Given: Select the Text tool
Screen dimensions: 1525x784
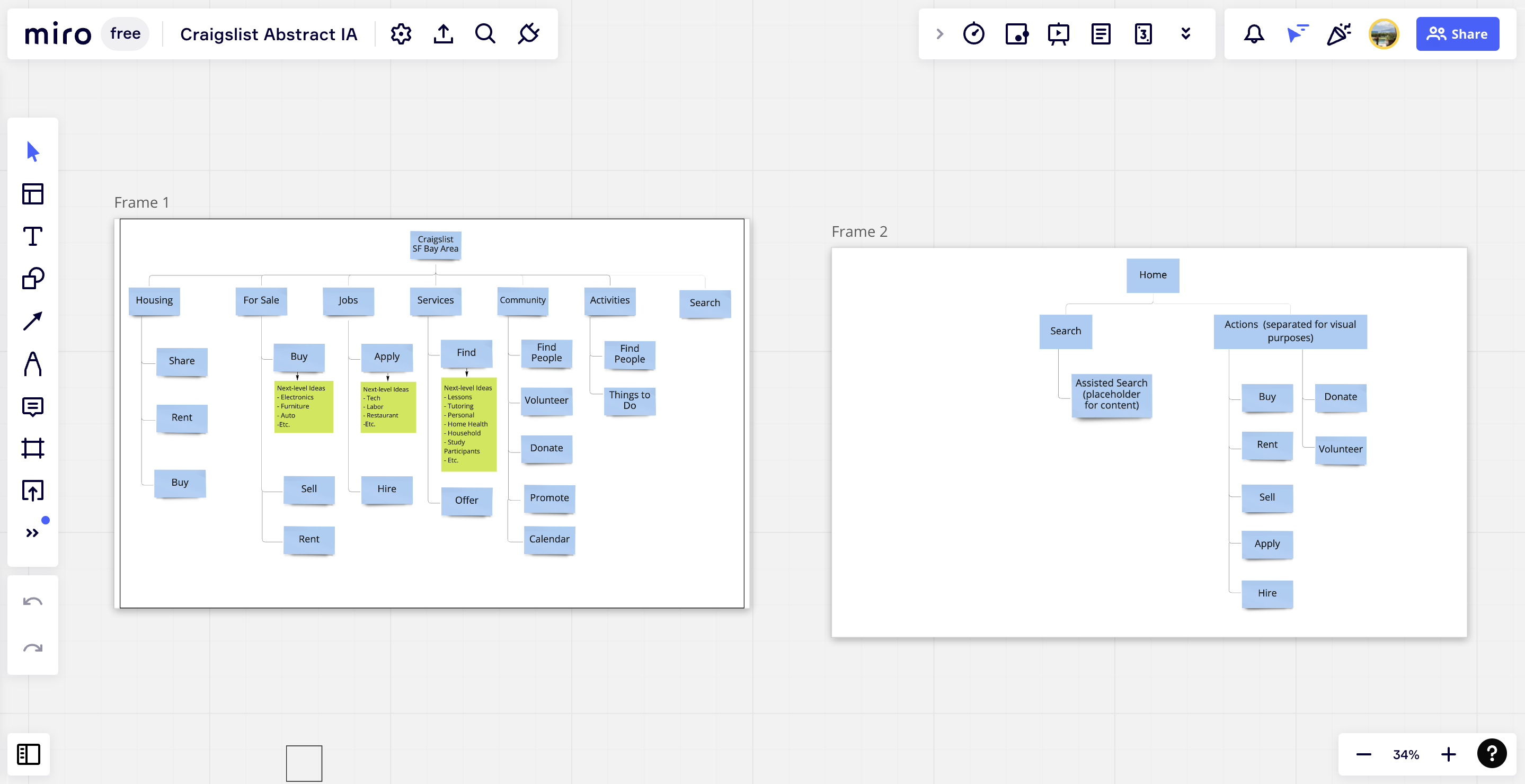Looking at the screenshot, I should 32,236.
